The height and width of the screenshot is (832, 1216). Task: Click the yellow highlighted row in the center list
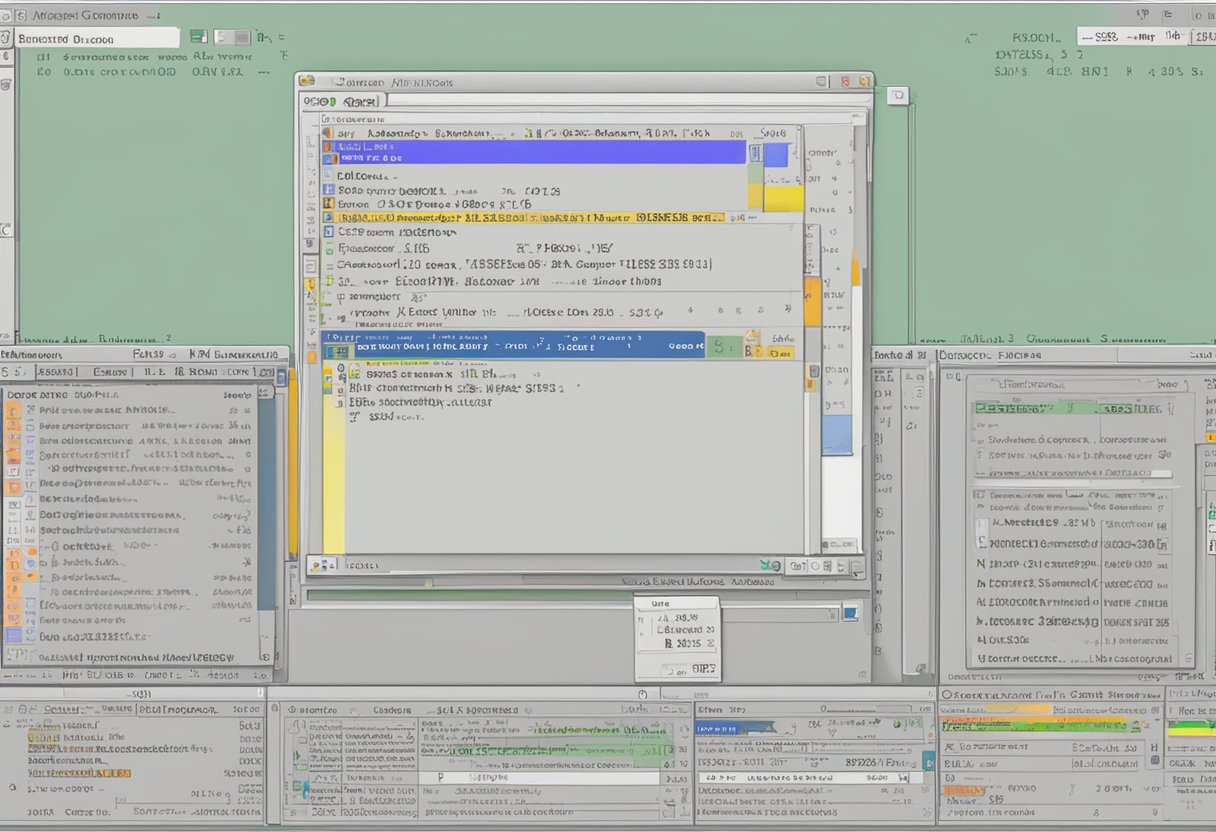[x=530, y=217]
